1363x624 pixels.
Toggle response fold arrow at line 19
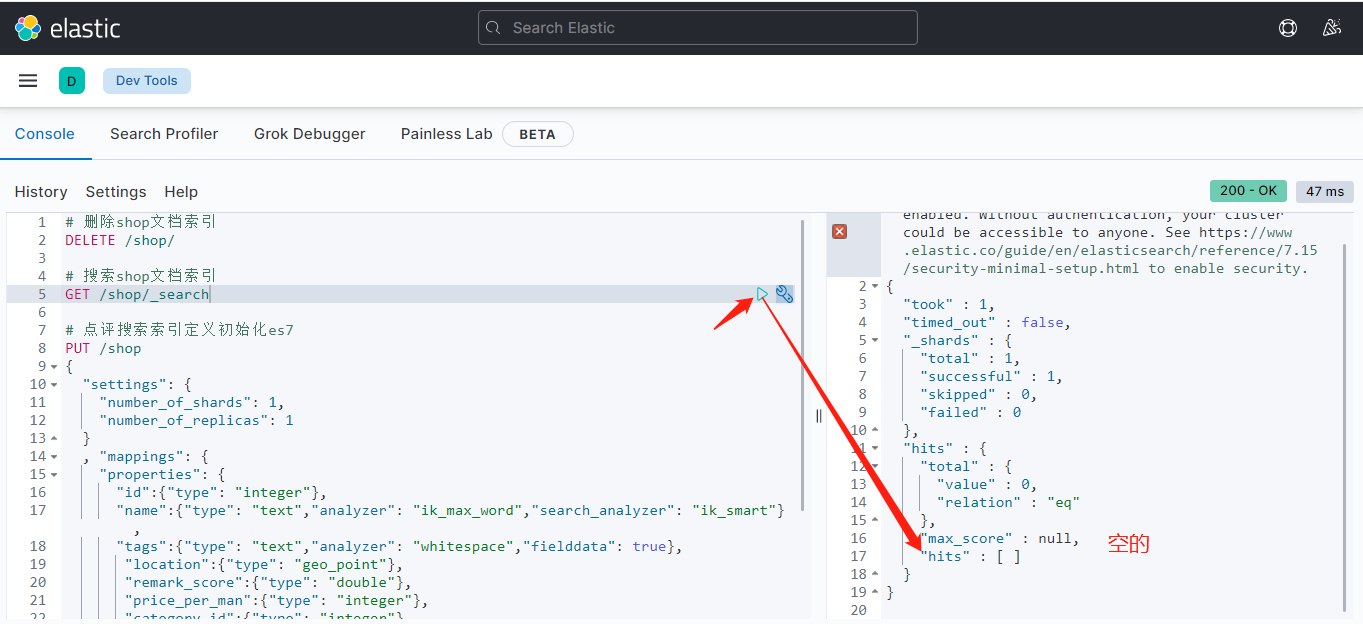[877, 593]
